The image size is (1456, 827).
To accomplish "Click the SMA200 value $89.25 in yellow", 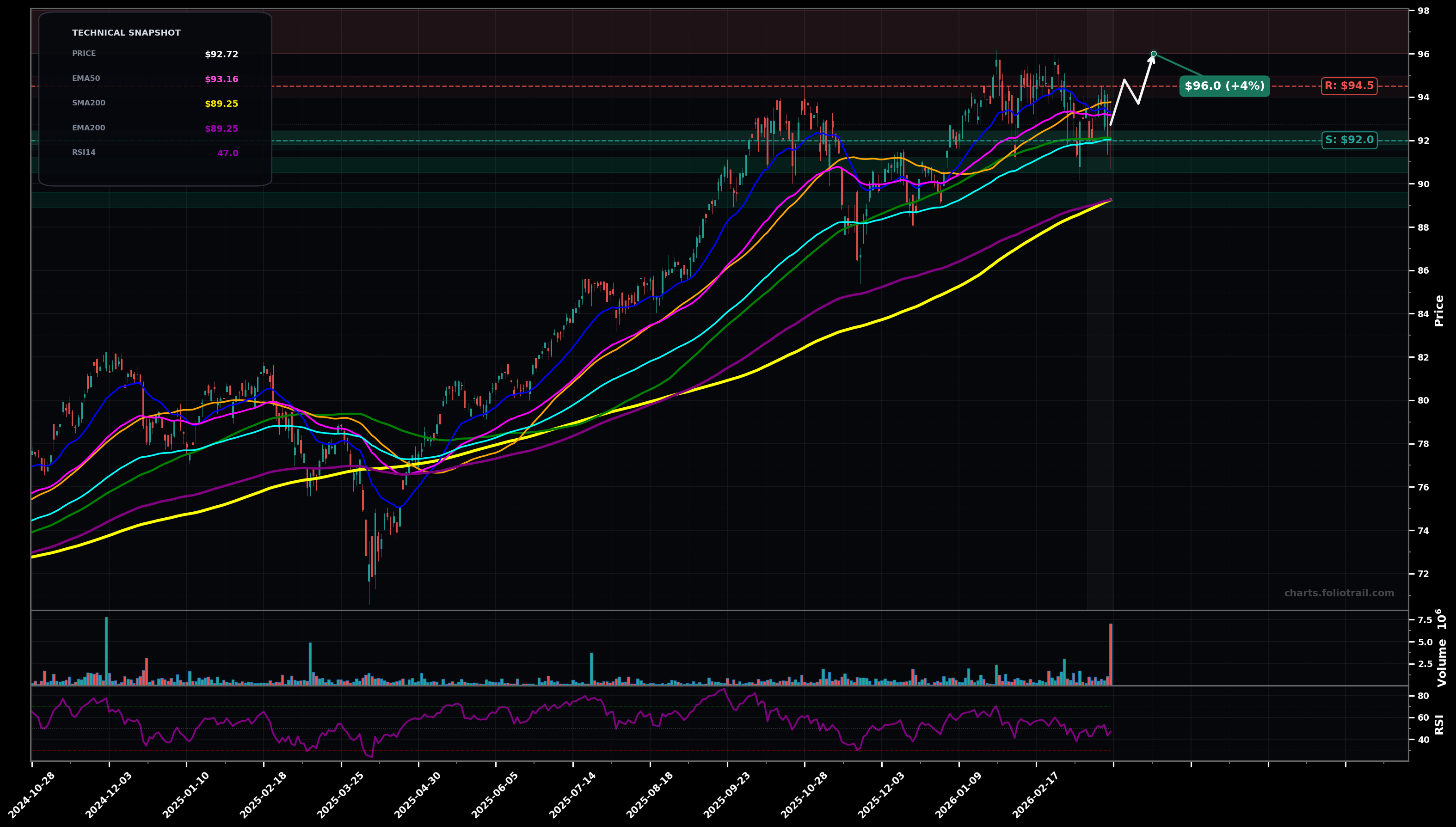I will point(221,104).
